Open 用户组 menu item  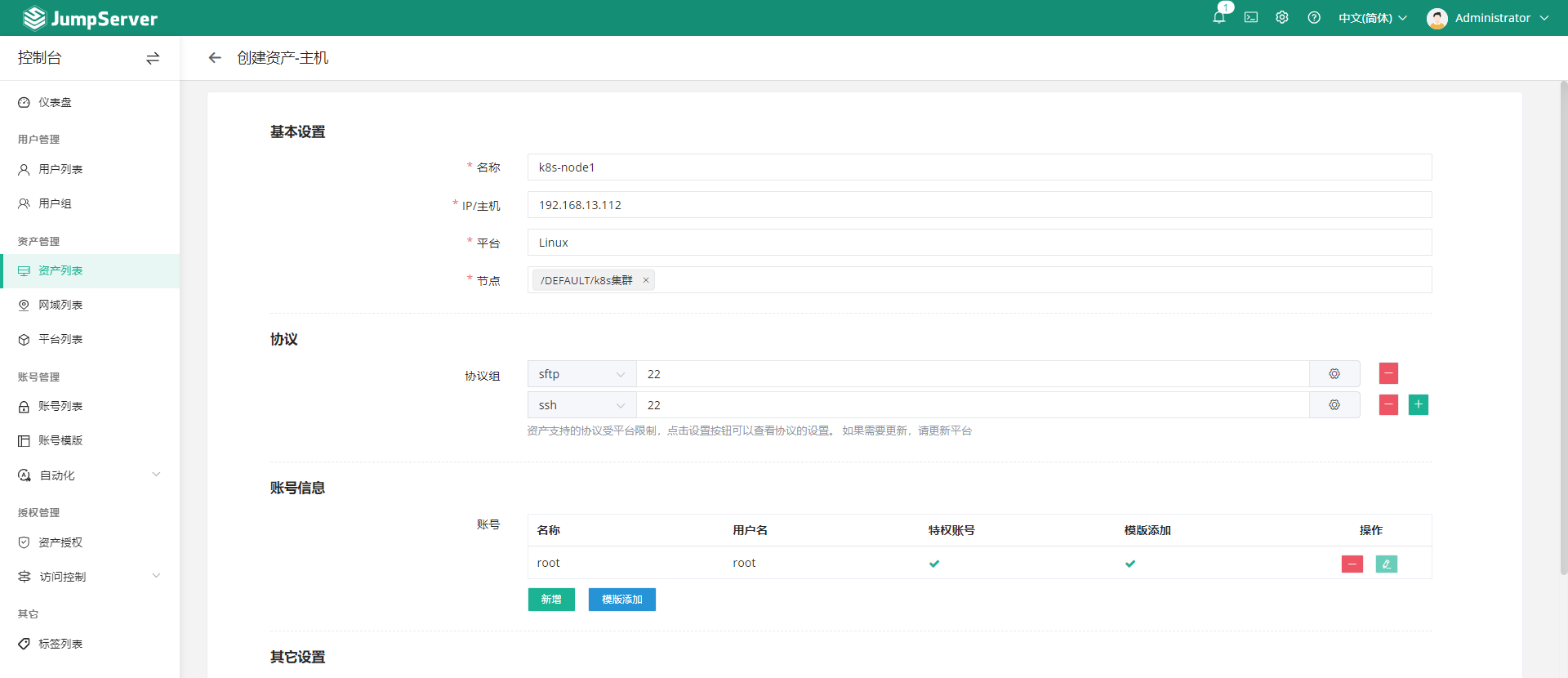[90, 203]
